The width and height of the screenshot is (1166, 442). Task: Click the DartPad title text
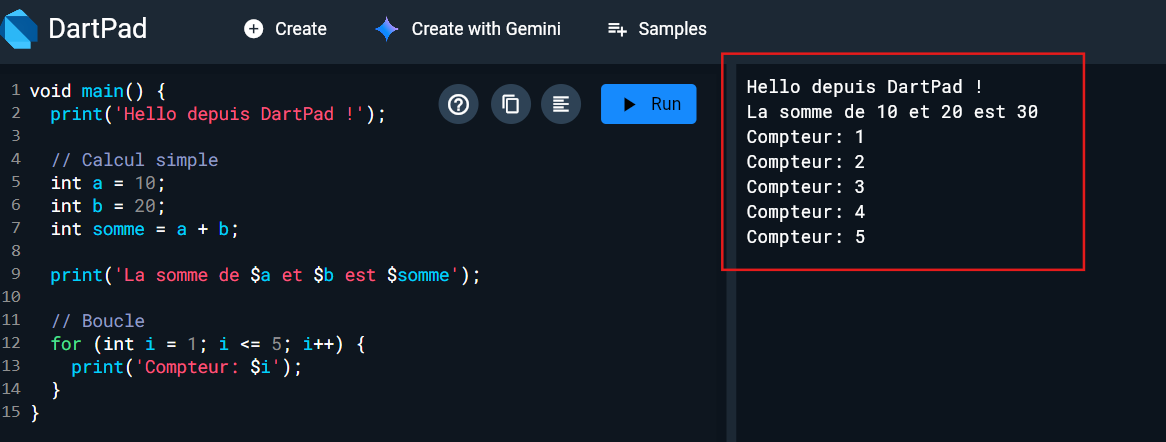click(98, 29)
